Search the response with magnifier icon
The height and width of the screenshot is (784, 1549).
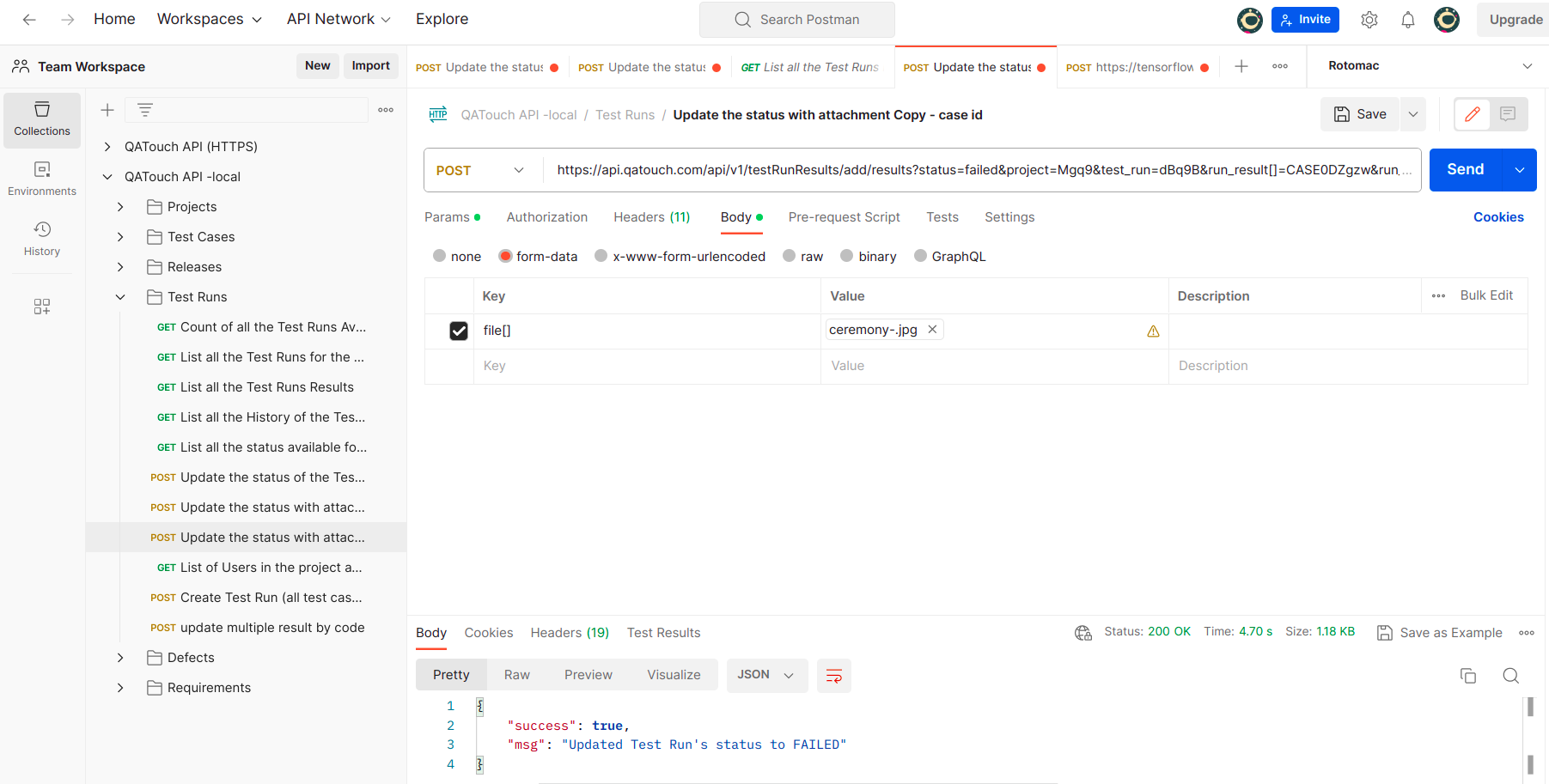[x=1510, y=676]
